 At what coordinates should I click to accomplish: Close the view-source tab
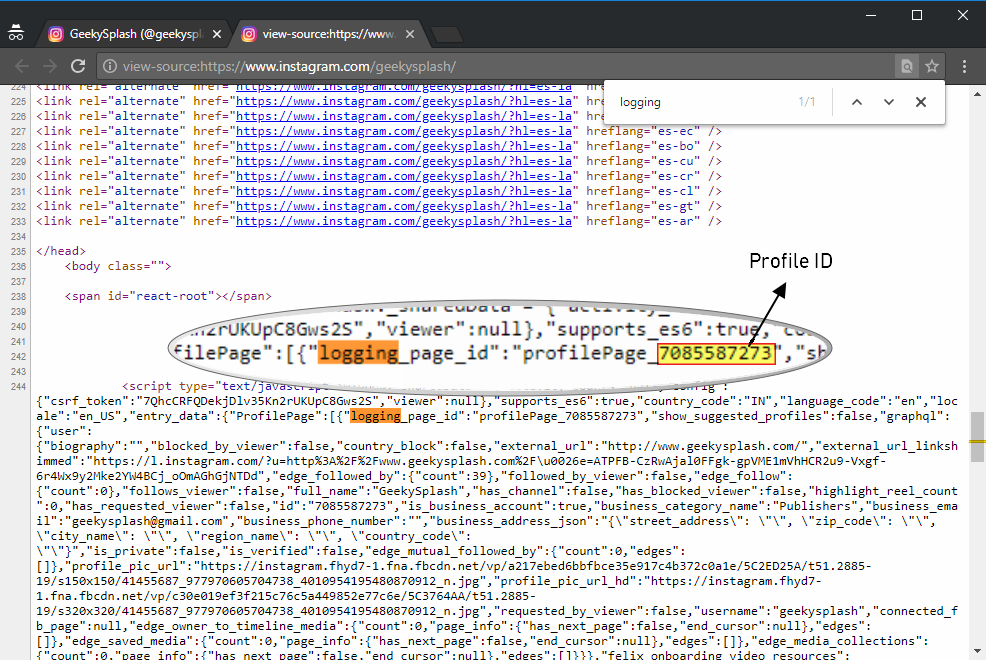[x=410, y=34]
